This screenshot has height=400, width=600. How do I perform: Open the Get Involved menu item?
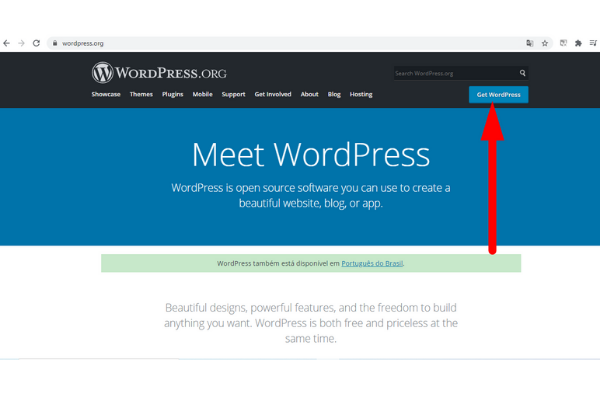(x=273, y=94)
